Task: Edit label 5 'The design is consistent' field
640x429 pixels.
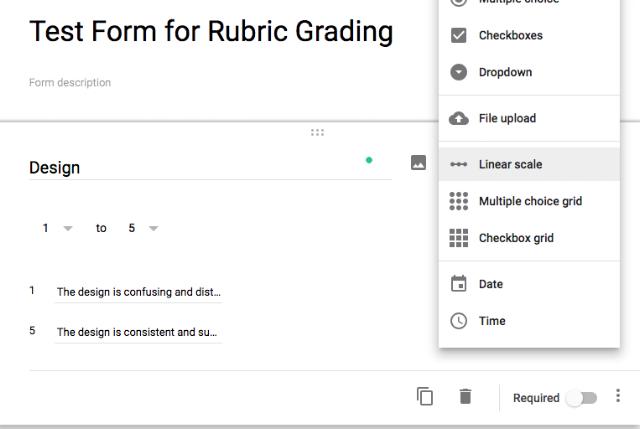Action: coord(138,332)
